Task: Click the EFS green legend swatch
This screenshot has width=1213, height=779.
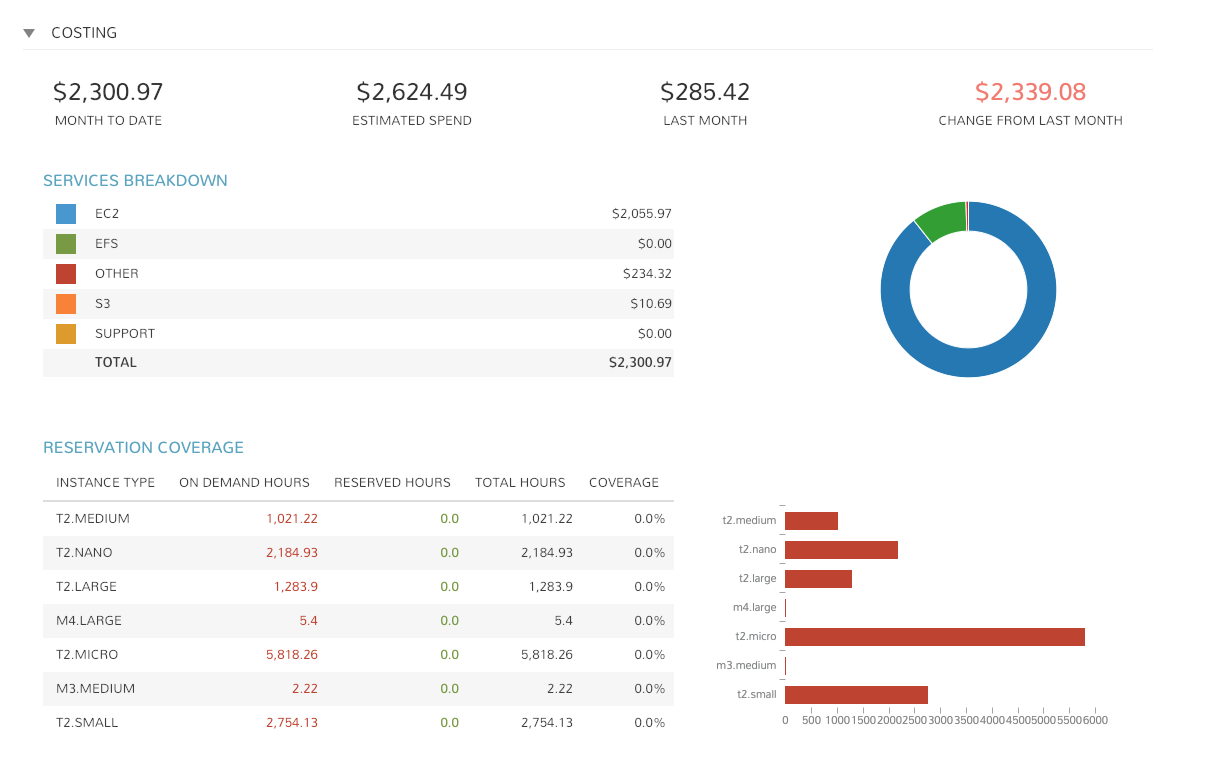Action: pyautogui.click(x=66, y=244)
